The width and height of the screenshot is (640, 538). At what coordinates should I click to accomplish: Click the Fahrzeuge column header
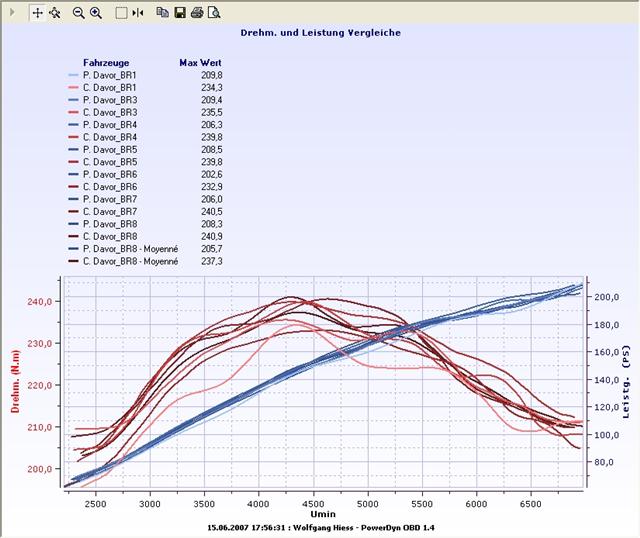click(104, 62)
